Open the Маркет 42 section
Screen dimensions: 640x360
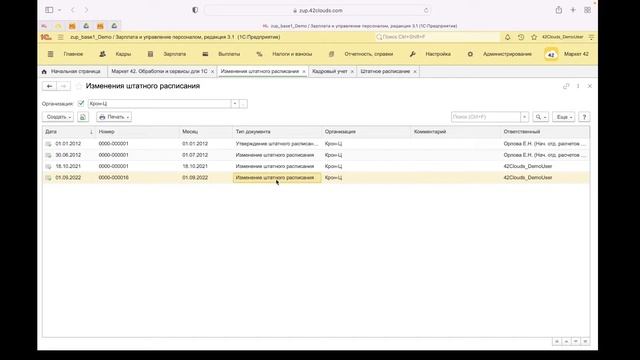click(576, 54)
